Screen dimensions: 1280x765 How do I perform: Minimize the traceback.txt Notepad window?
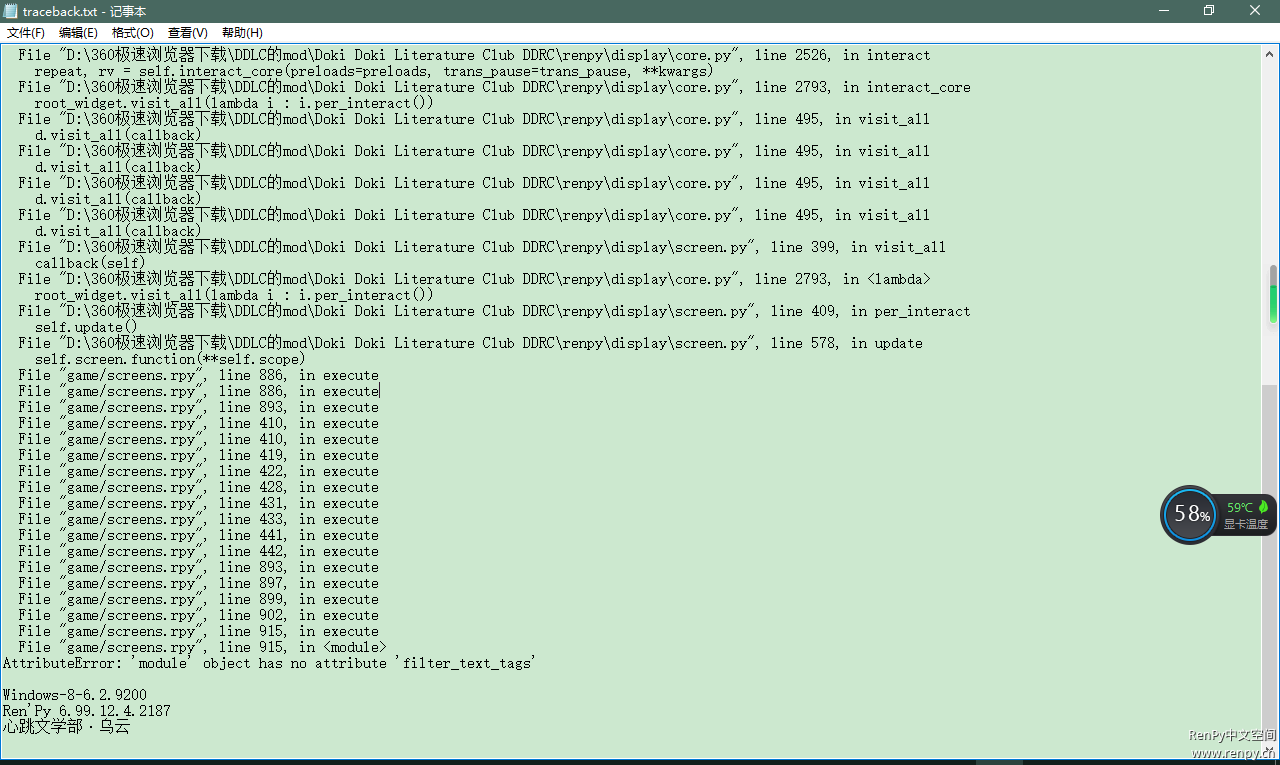(1164, 10)
